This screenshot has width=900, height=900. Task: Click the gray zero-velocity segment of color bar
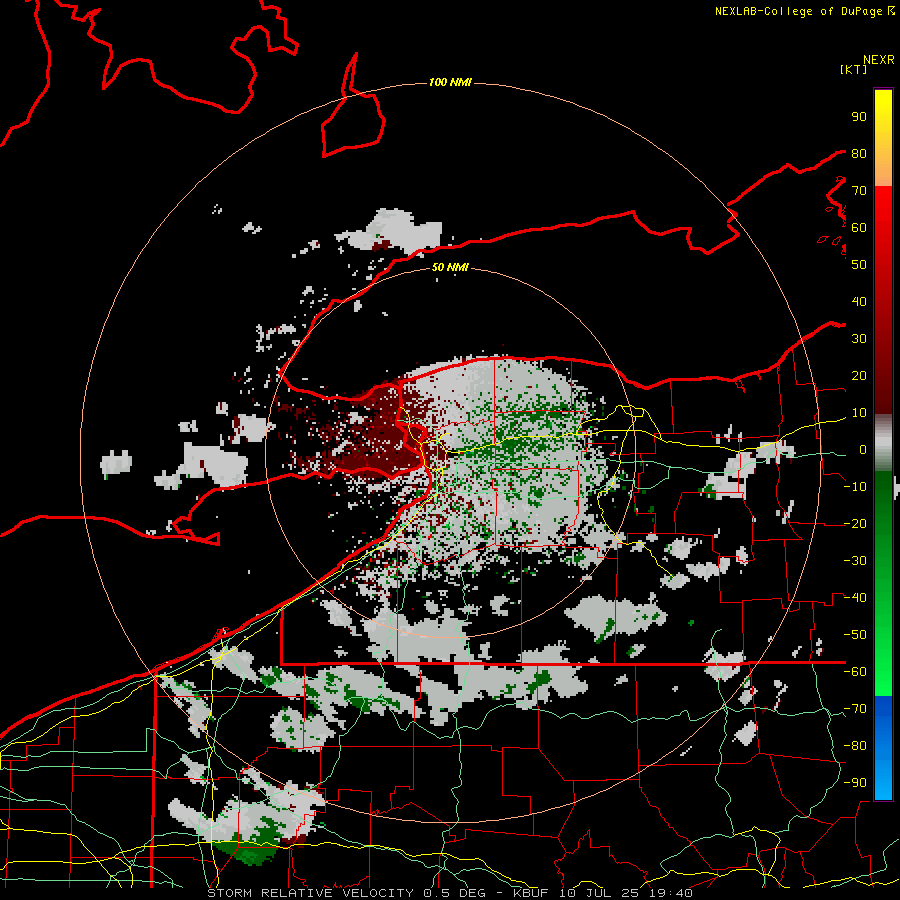(x=883, y=443)
